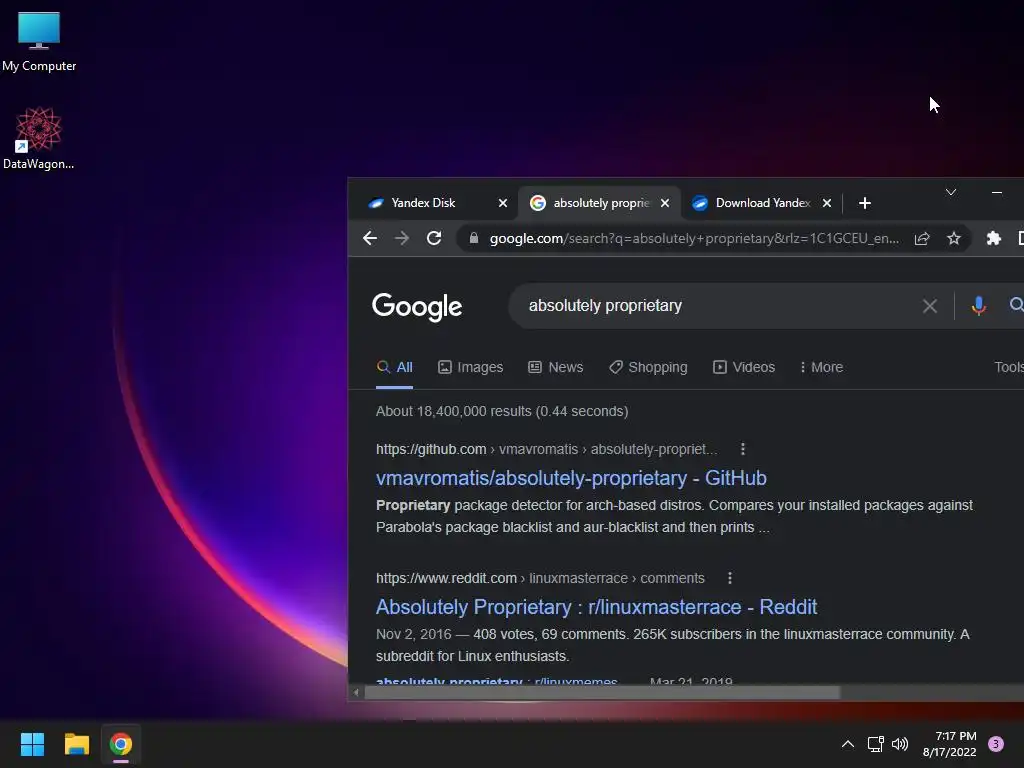Viewport: 1024px width, 768px height.
Task: Click the Google logo
Action: 417,307
